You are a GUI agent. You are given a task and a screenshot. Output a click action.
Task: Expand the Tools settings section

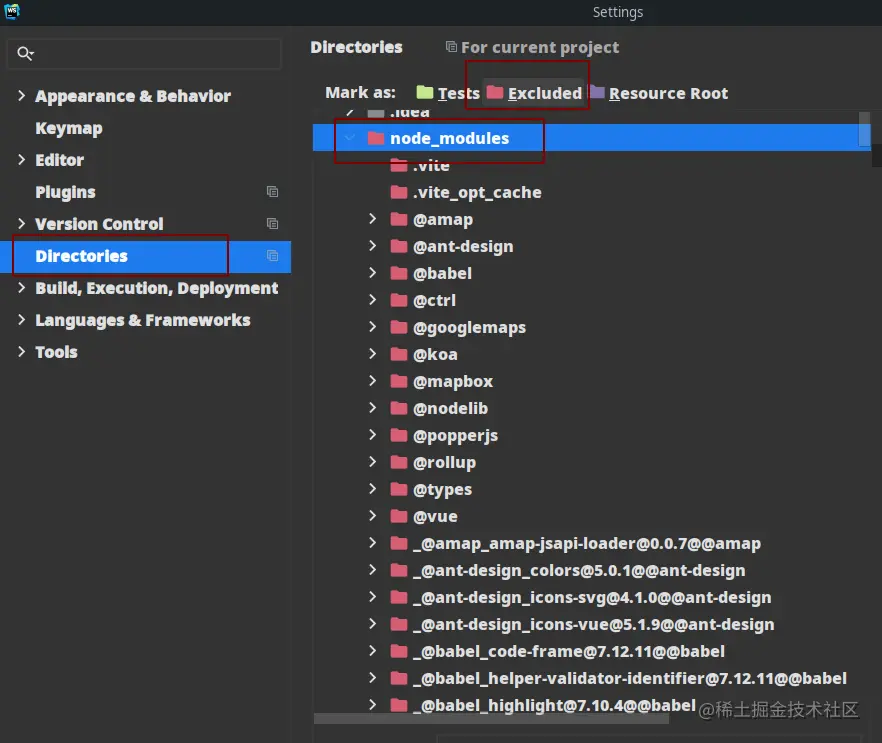point(21,352)
